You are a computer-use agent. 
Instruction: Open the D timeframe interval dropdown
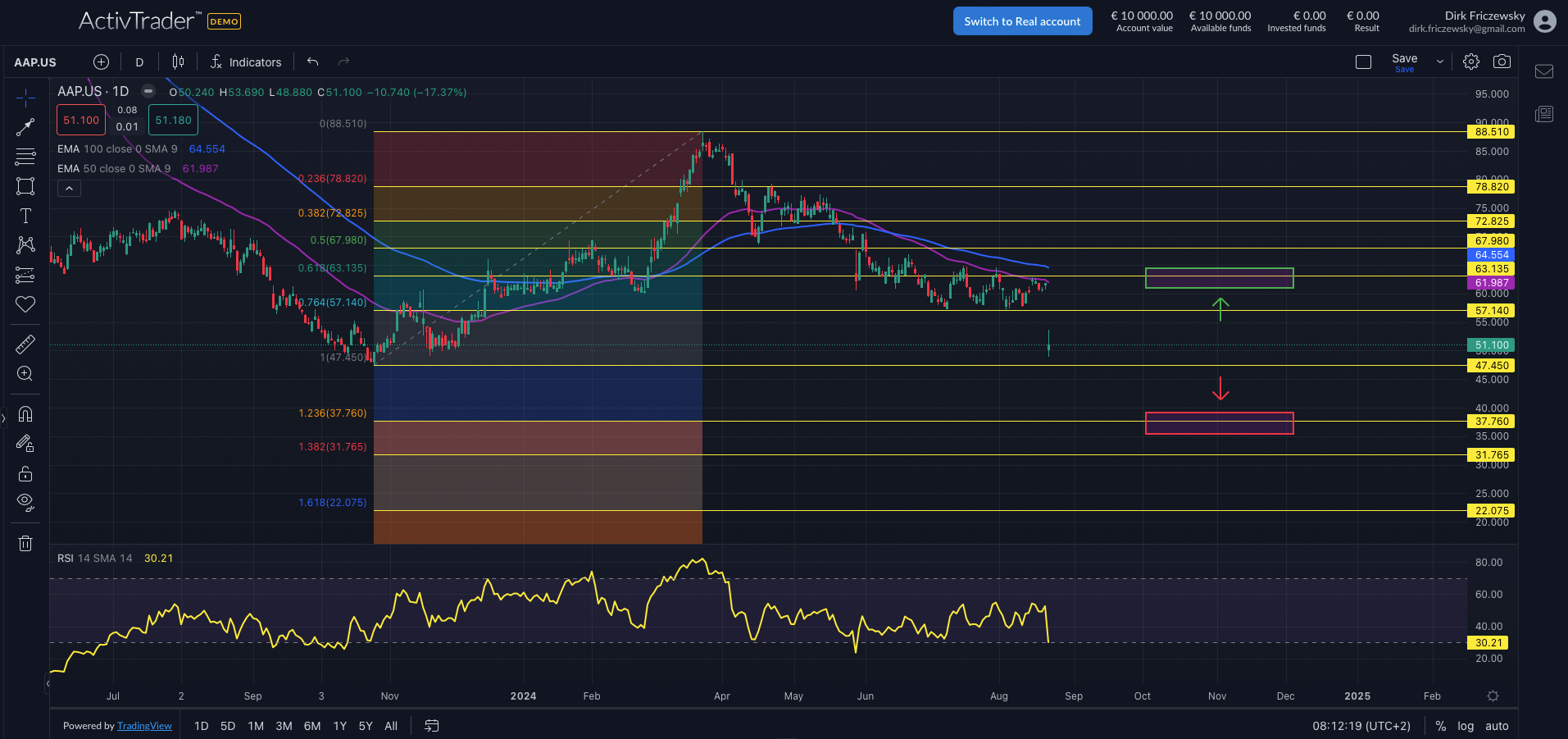pos(139,62)
